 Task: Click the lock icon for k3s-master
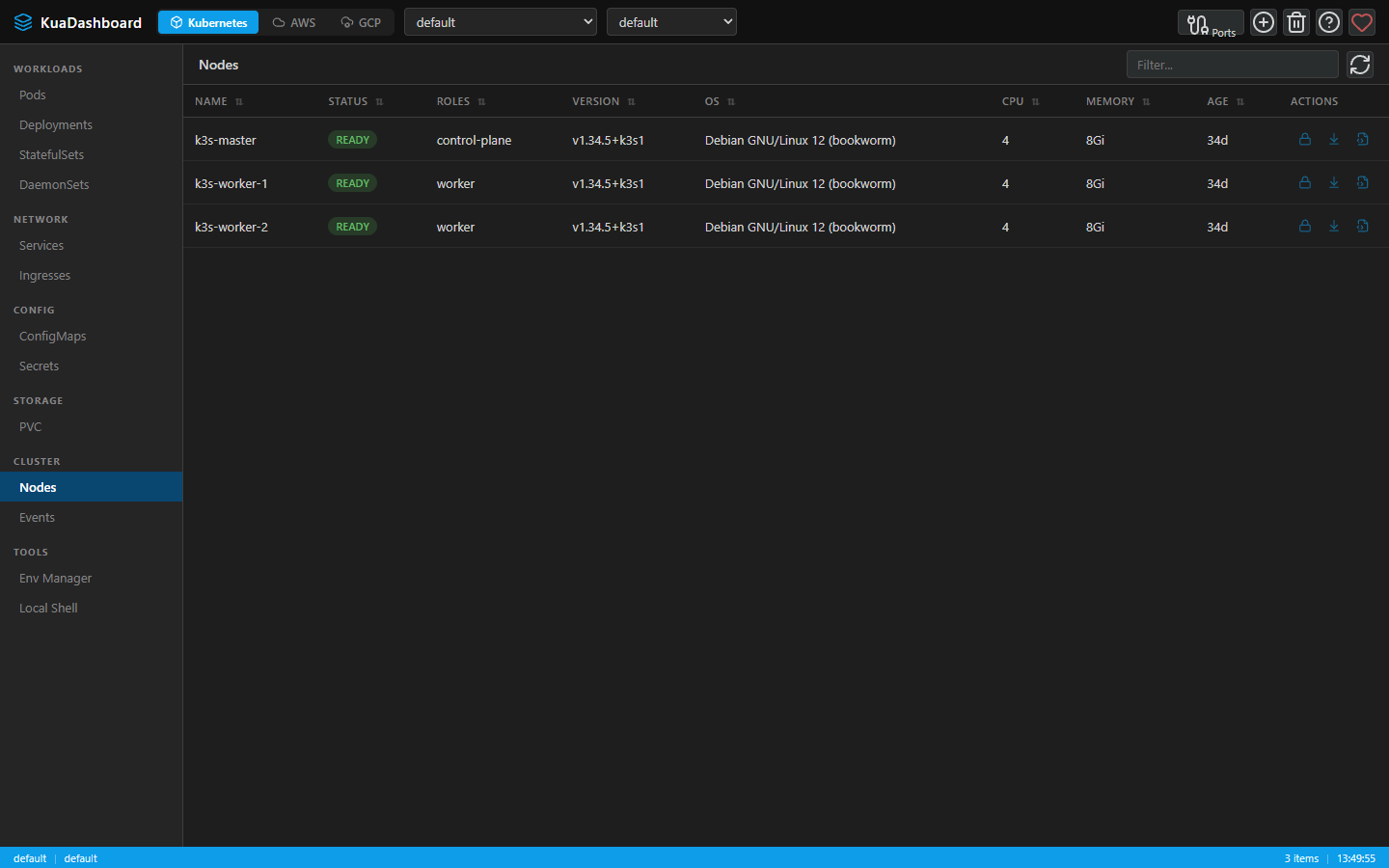1305,139
